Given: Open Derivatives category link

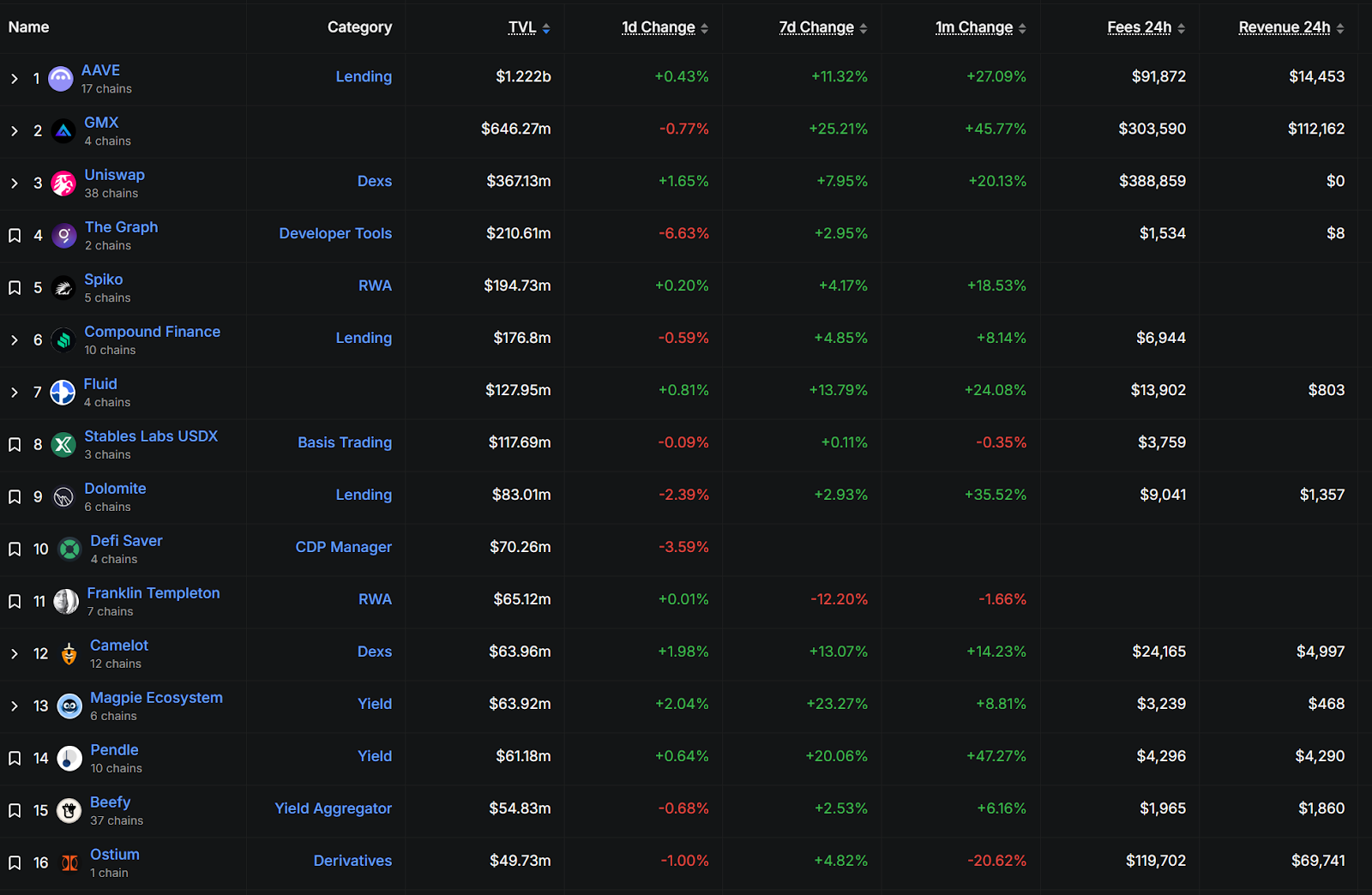Looking at the screenshot, I should tap(352, 861).
